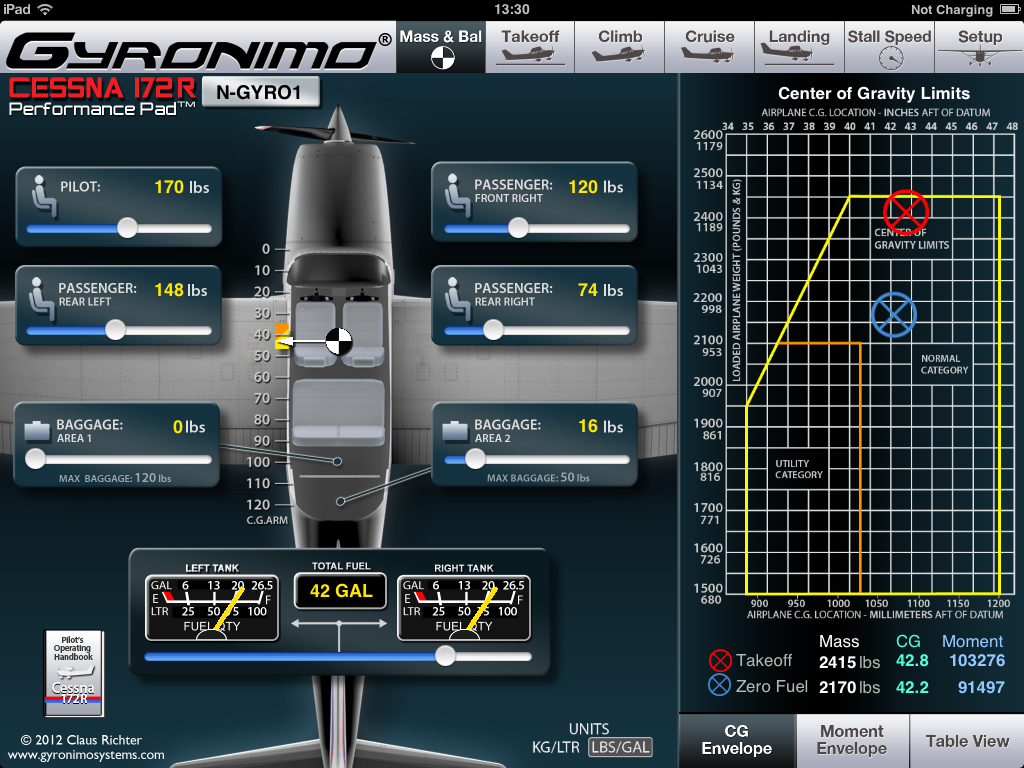Show the CG Envelope view

pyautogui.click(x=737, y=740)
